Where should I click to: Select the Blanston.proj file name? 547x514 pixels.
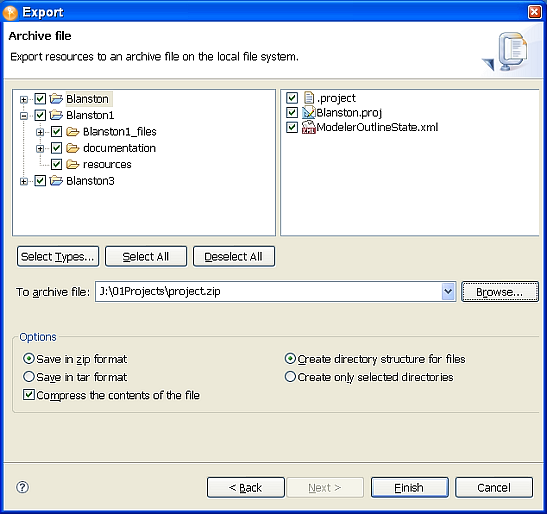(x=349, y=113)
